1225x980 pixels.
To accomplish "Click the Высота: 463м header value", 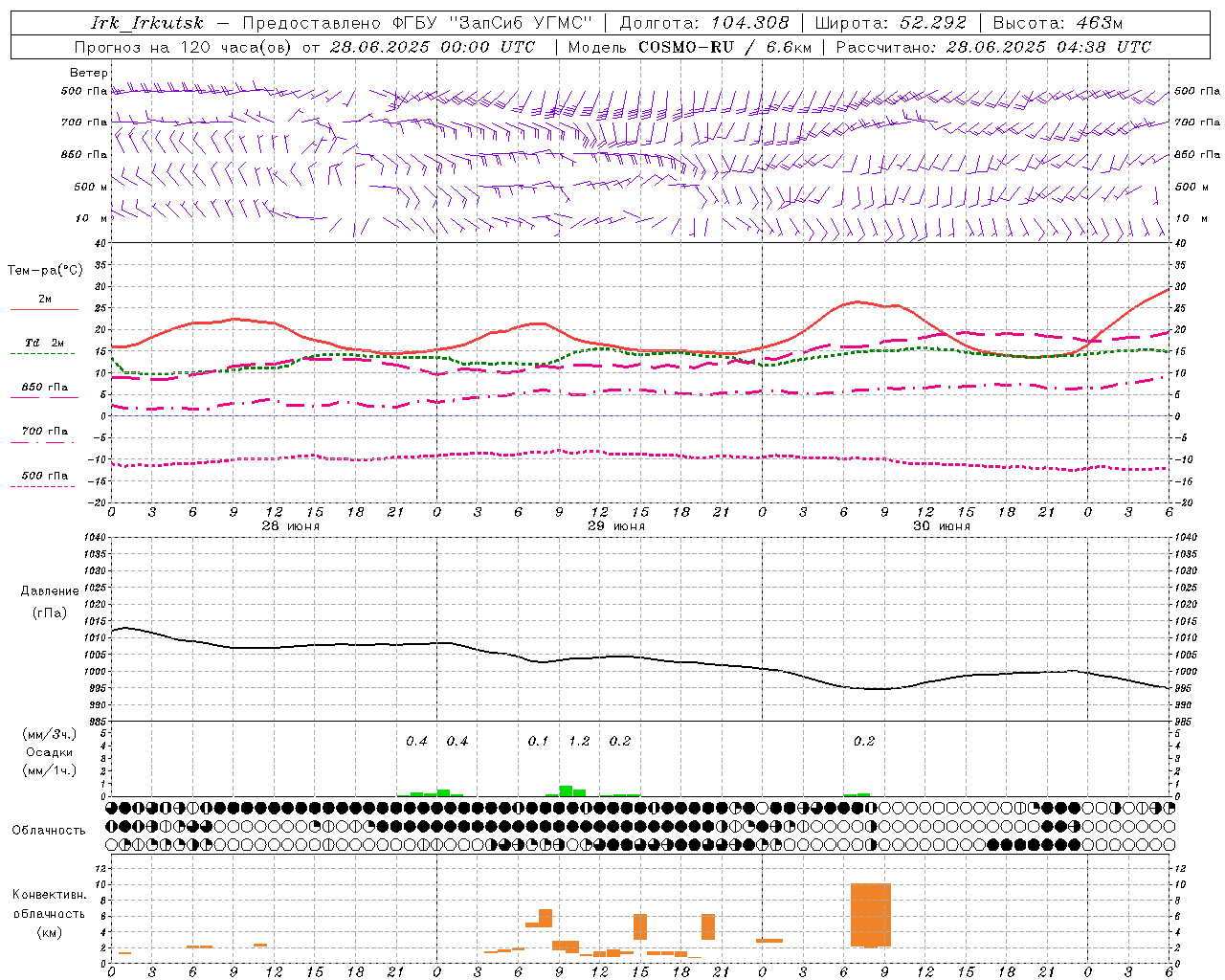I will click(x=1058, y=23).
